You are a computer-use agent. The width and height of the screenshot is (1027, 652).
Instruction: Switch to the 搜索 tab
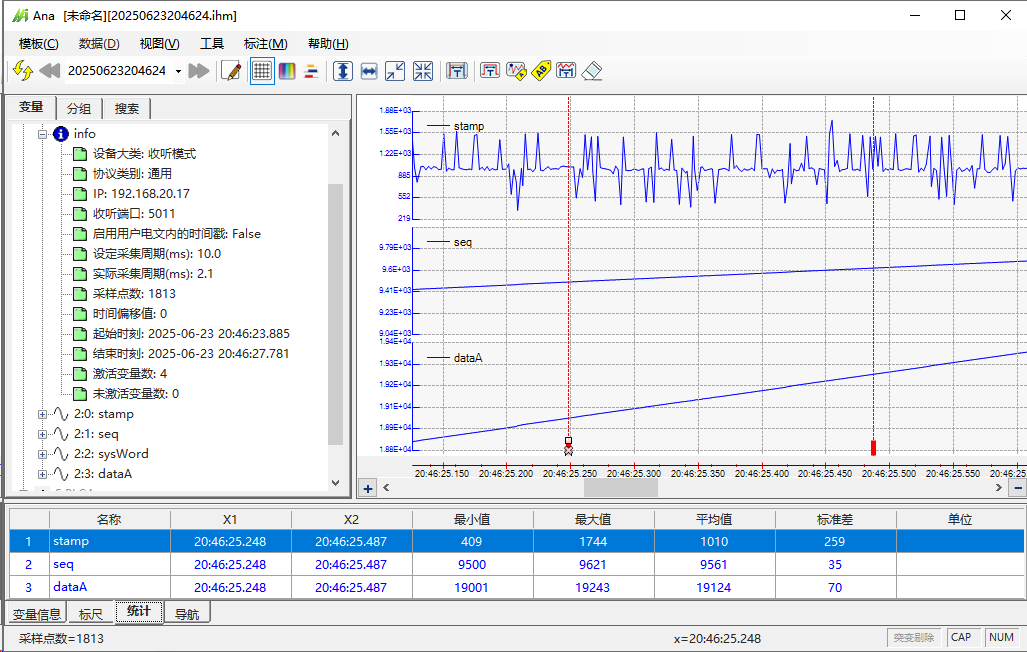(127, 109)
